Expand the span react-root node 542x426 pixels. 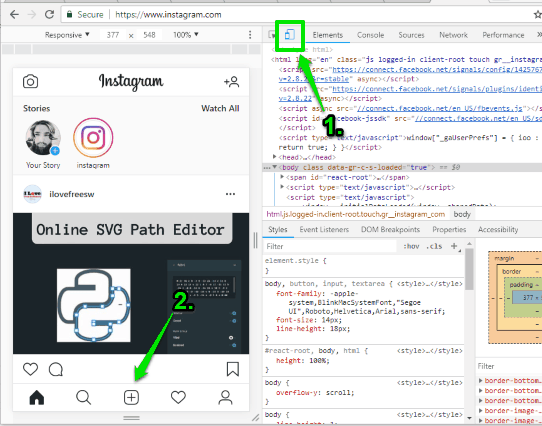282,177
